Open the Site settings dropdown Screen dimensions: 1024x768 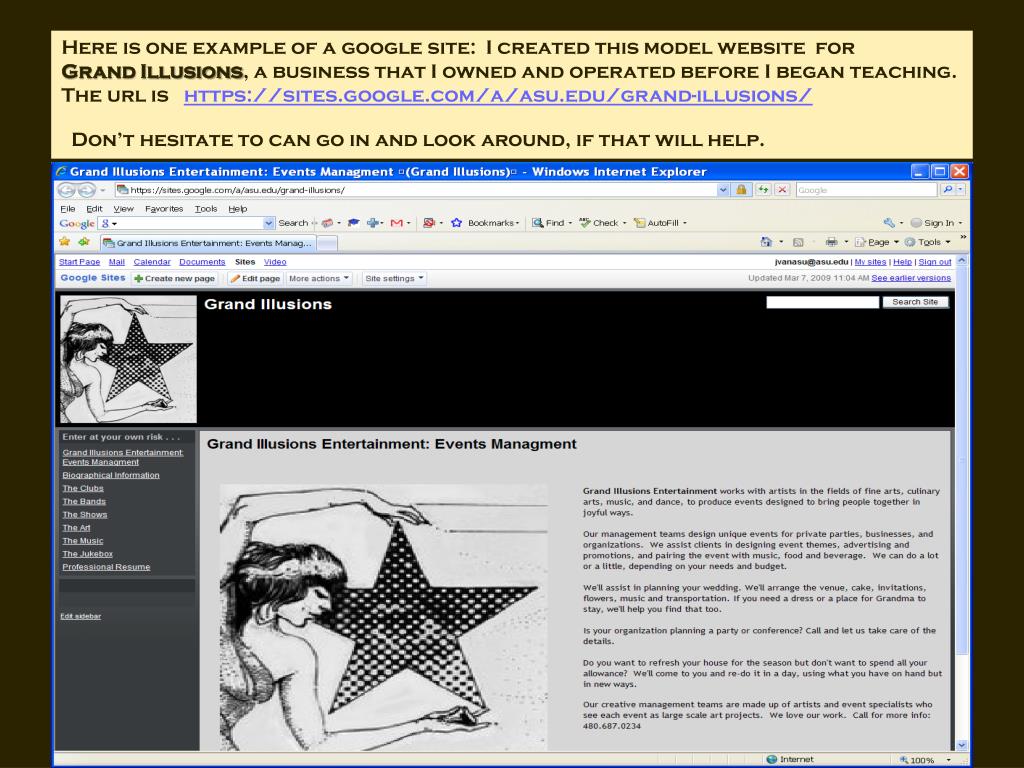[394, 278]
